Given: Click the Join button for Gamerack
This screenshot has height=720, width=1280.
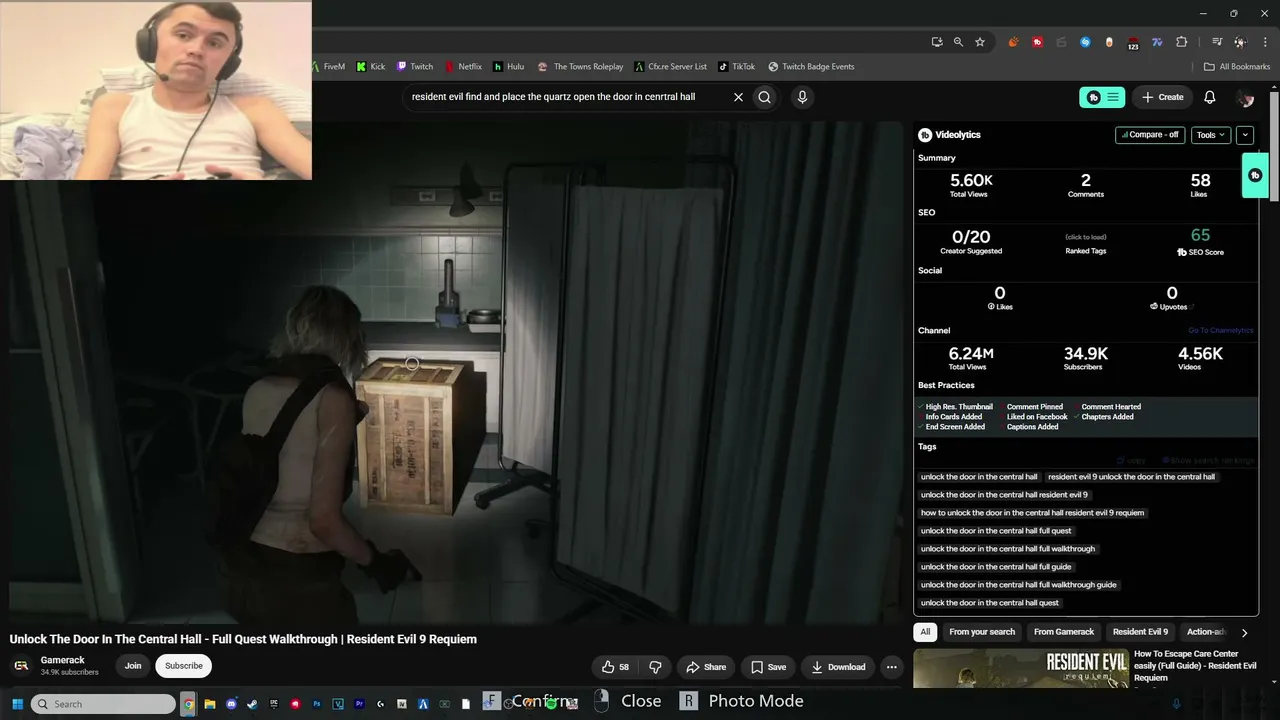Looking at the screenshot, I should (x=133, y=666).
